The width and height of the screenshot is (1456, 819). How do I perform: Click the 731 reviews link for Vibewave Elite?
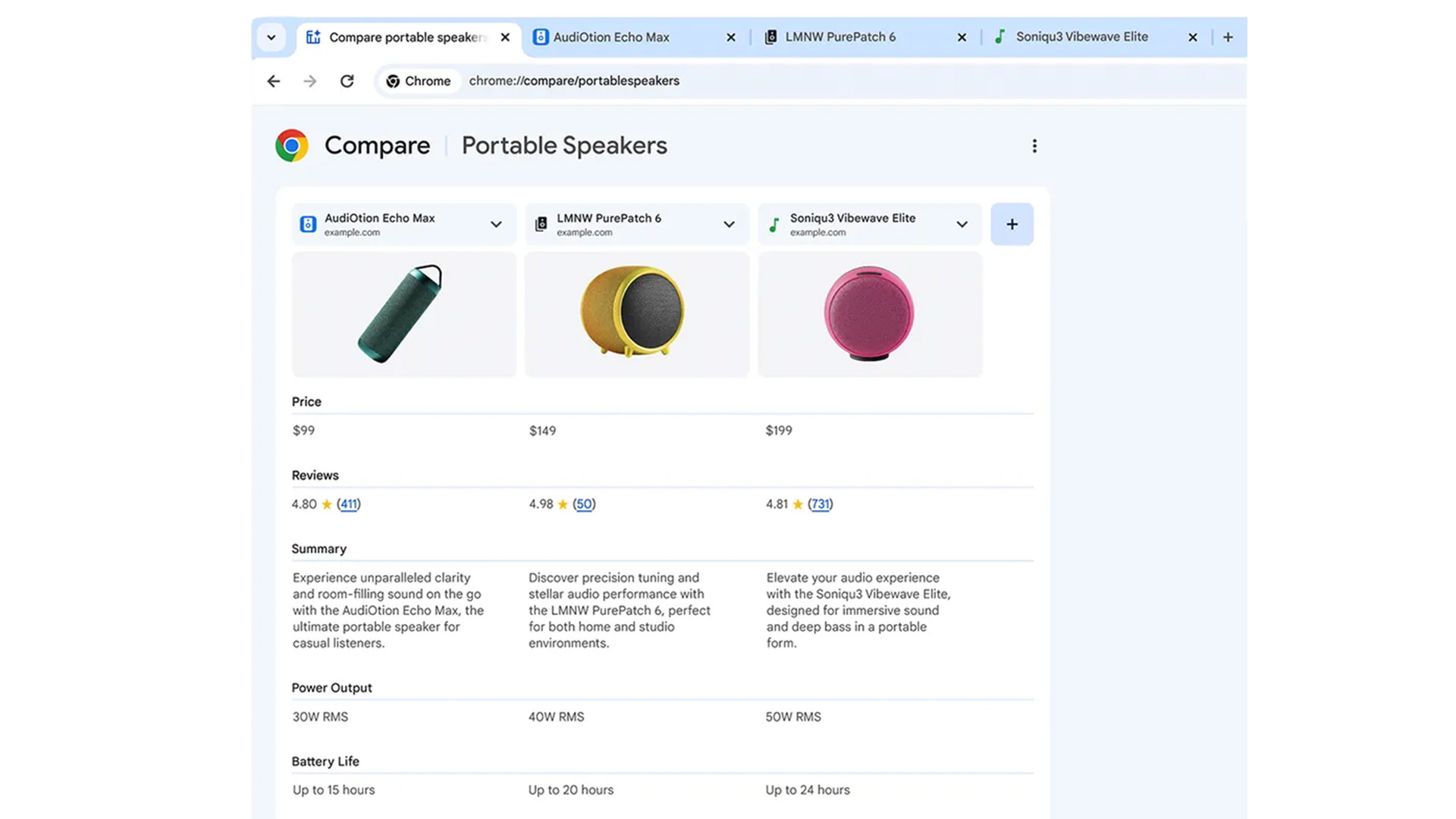click(820, 503)
